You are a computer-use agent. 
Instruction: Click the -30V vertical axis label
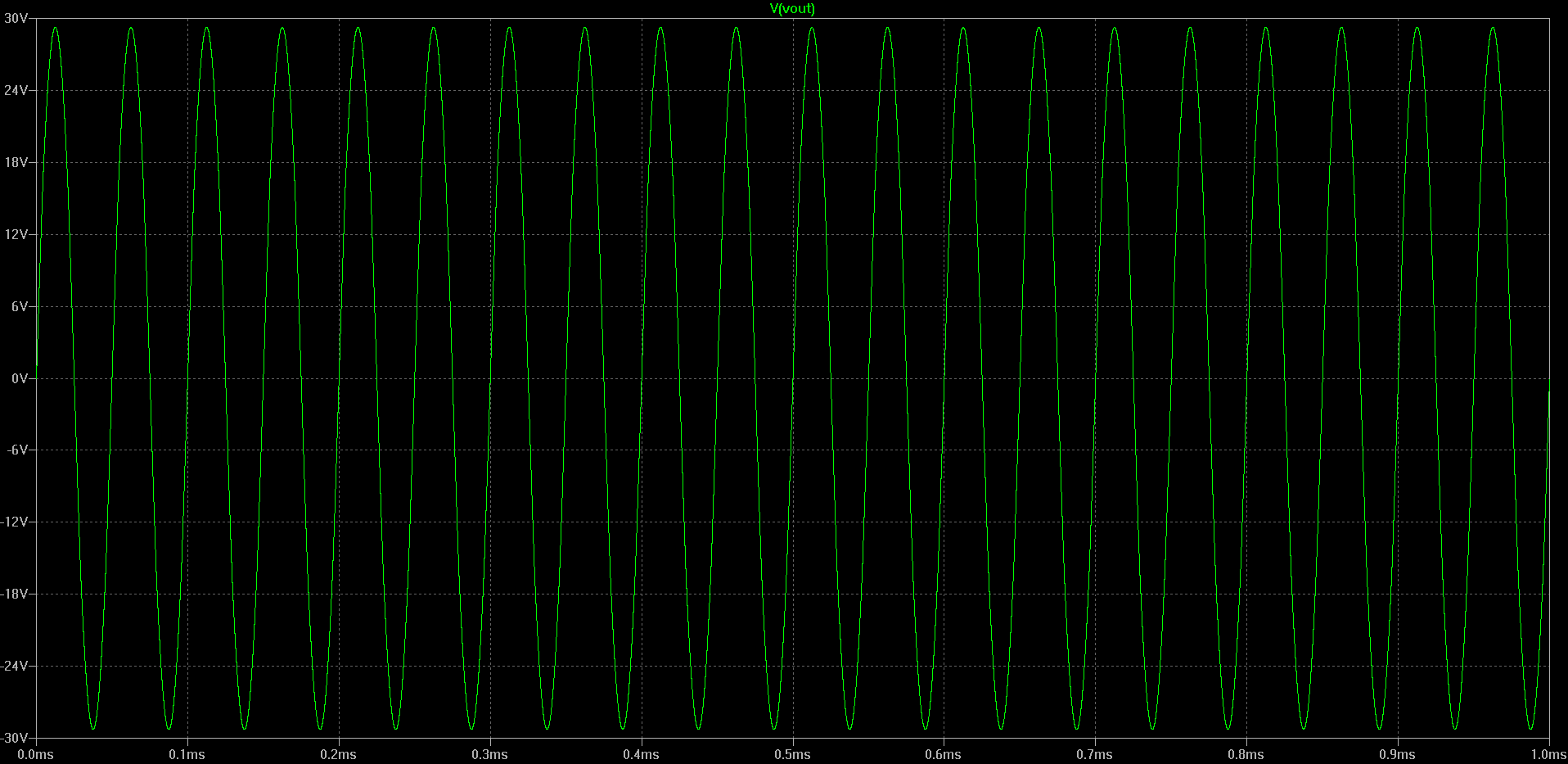15,738
